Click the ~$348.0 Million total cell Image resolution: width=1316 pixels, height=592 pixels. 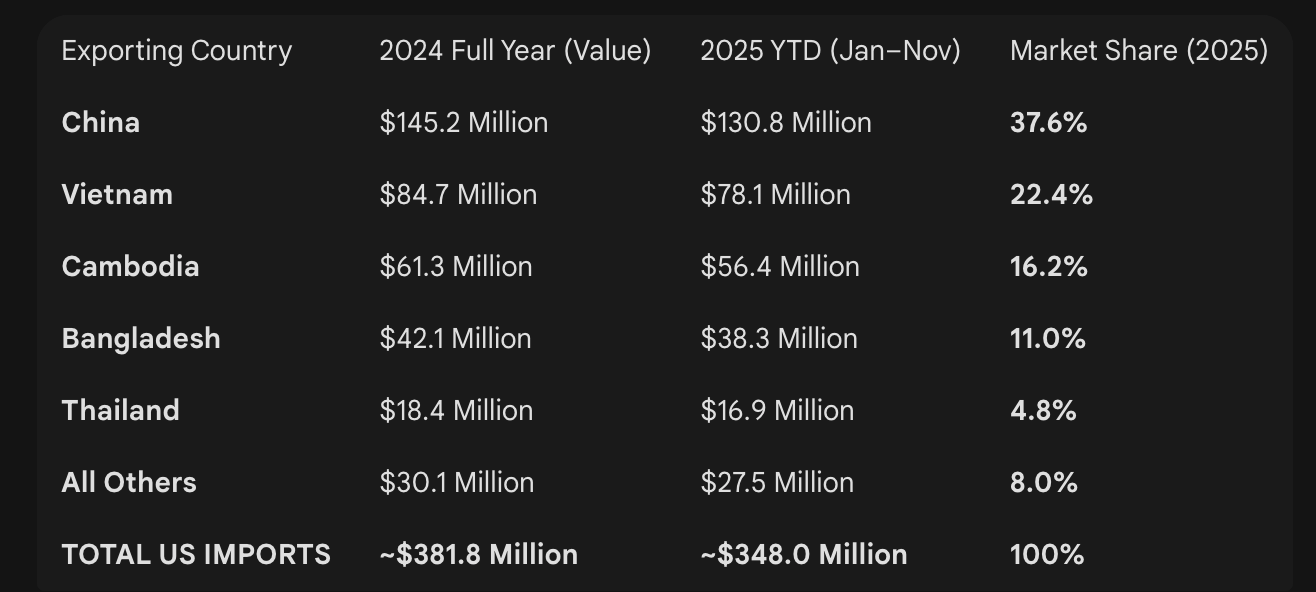[803, 555]
